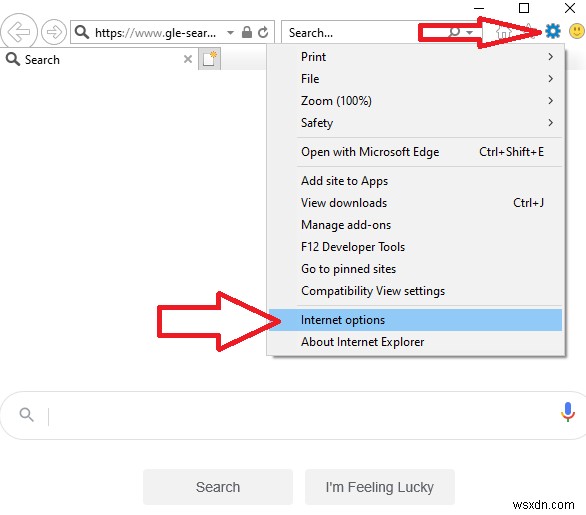Click the padlock security icon
The width and height of the screenshot is (586, 515).
click(247, 32)
